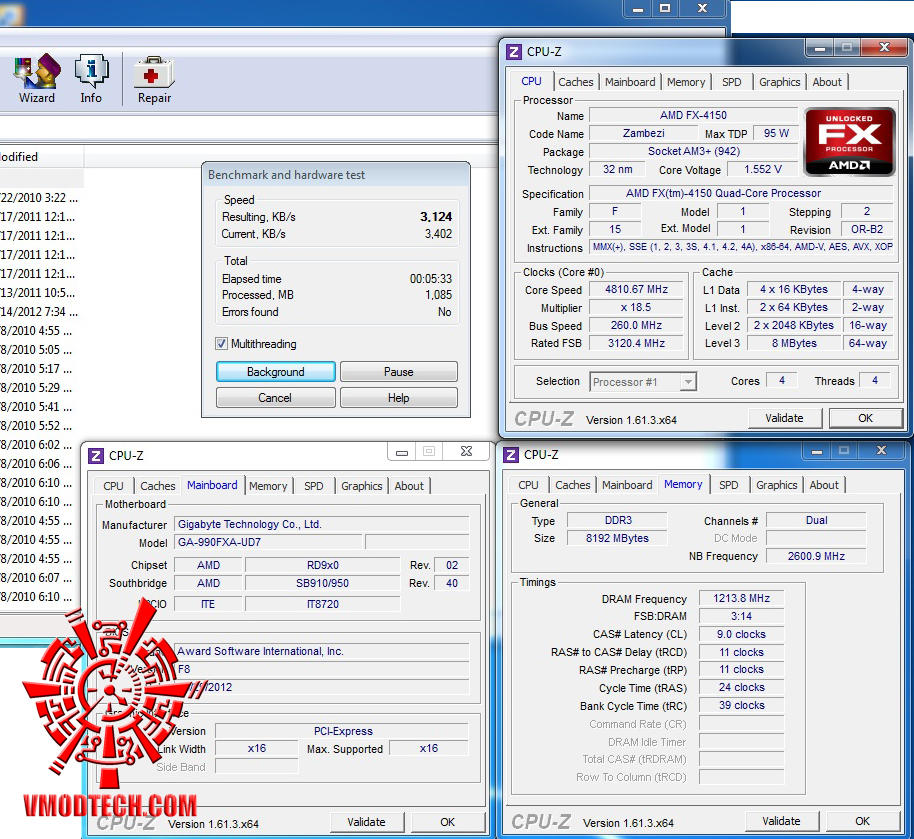Click the Rated FSB 3120.4 MHz value
This screenshot has height=839, width=914.
637,343
